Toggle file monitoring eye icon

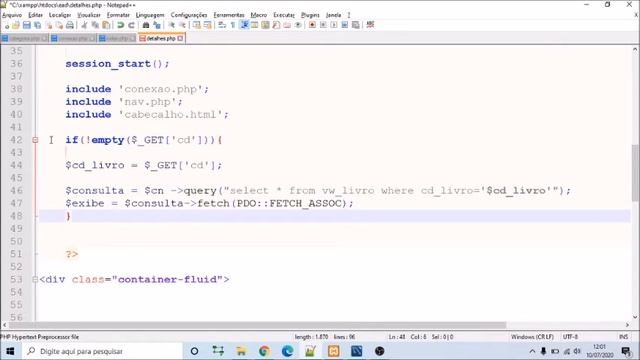point(298,25)
